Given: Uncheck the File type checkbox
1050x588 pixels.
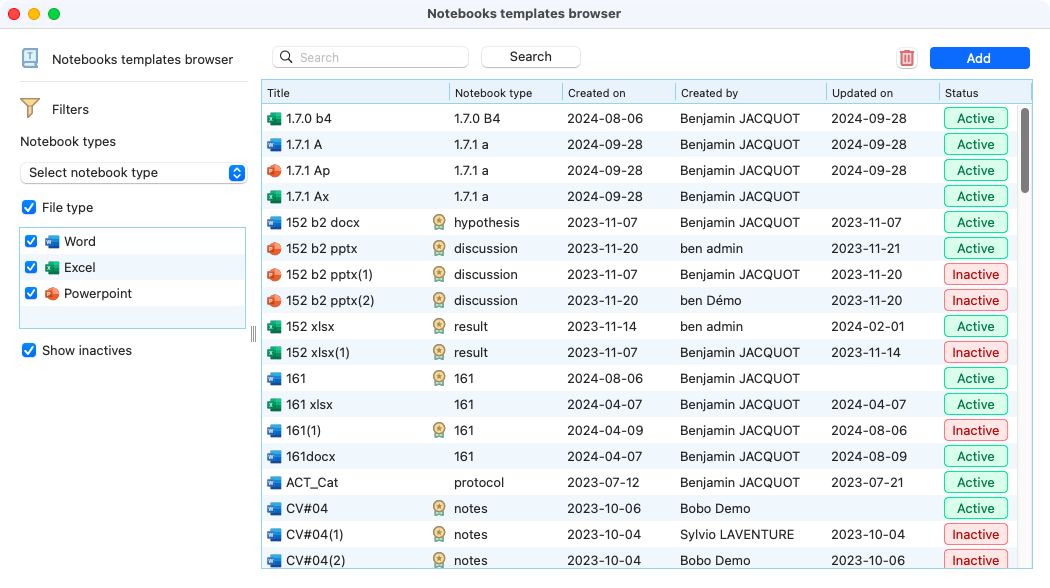Looking at the screenshot, I should pyautogui.click(x=29, y=208).
